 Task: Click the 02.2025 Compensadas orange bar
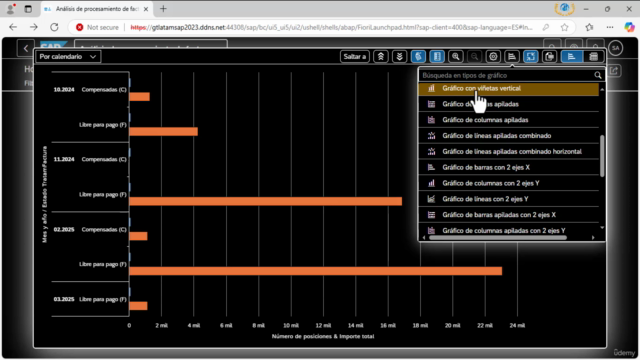pos(138,236)
